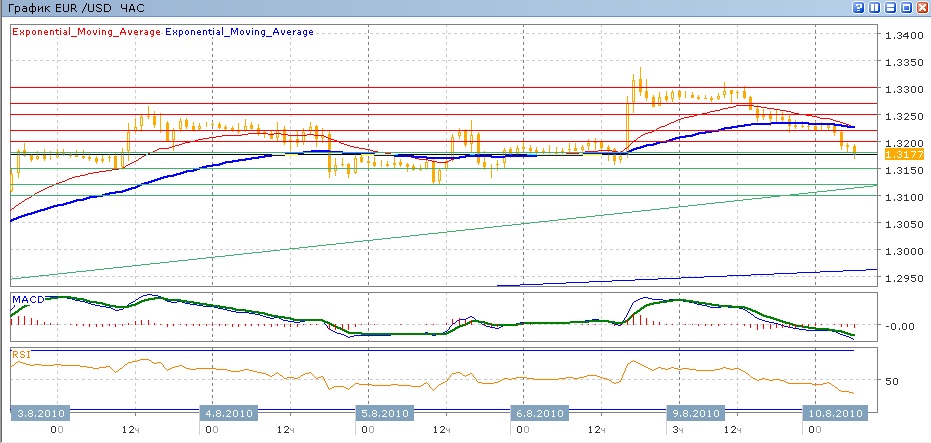Screen dimensions: 931x443
Task: Click the chart window title График EUR /USD ЧАС
Action: 74,8
